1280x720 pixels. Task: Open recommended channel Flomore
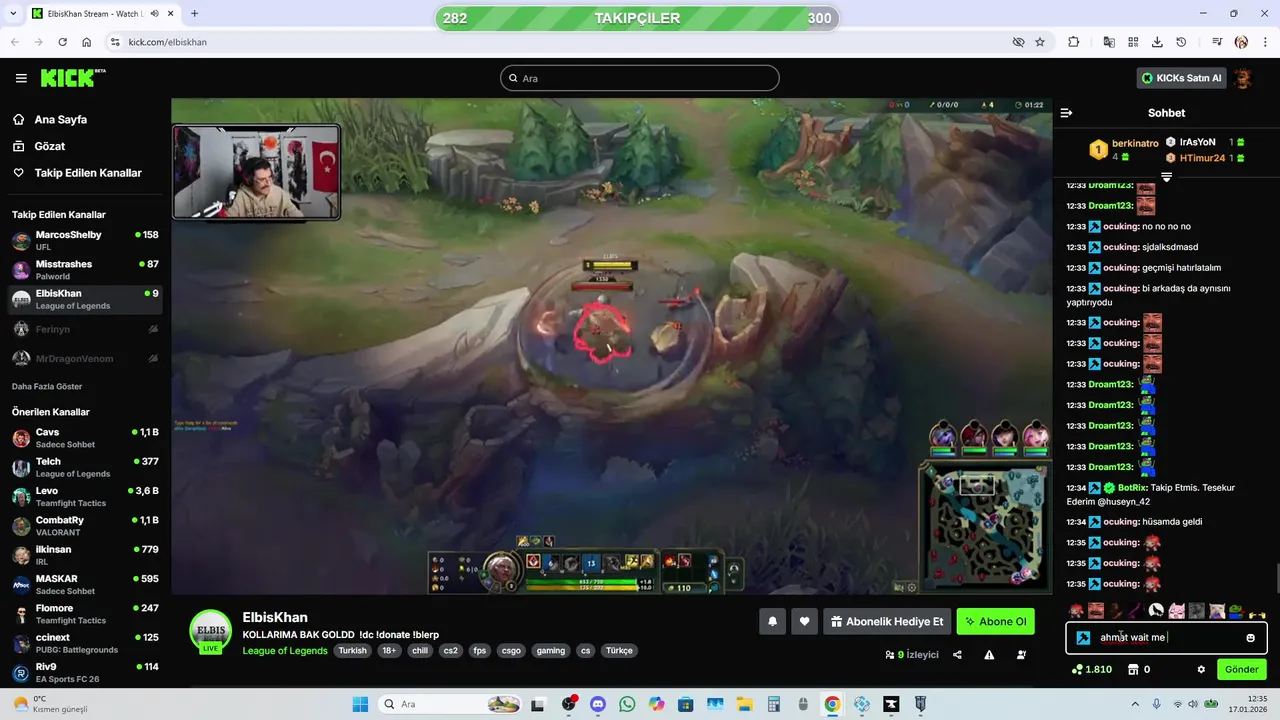[85, 613]
